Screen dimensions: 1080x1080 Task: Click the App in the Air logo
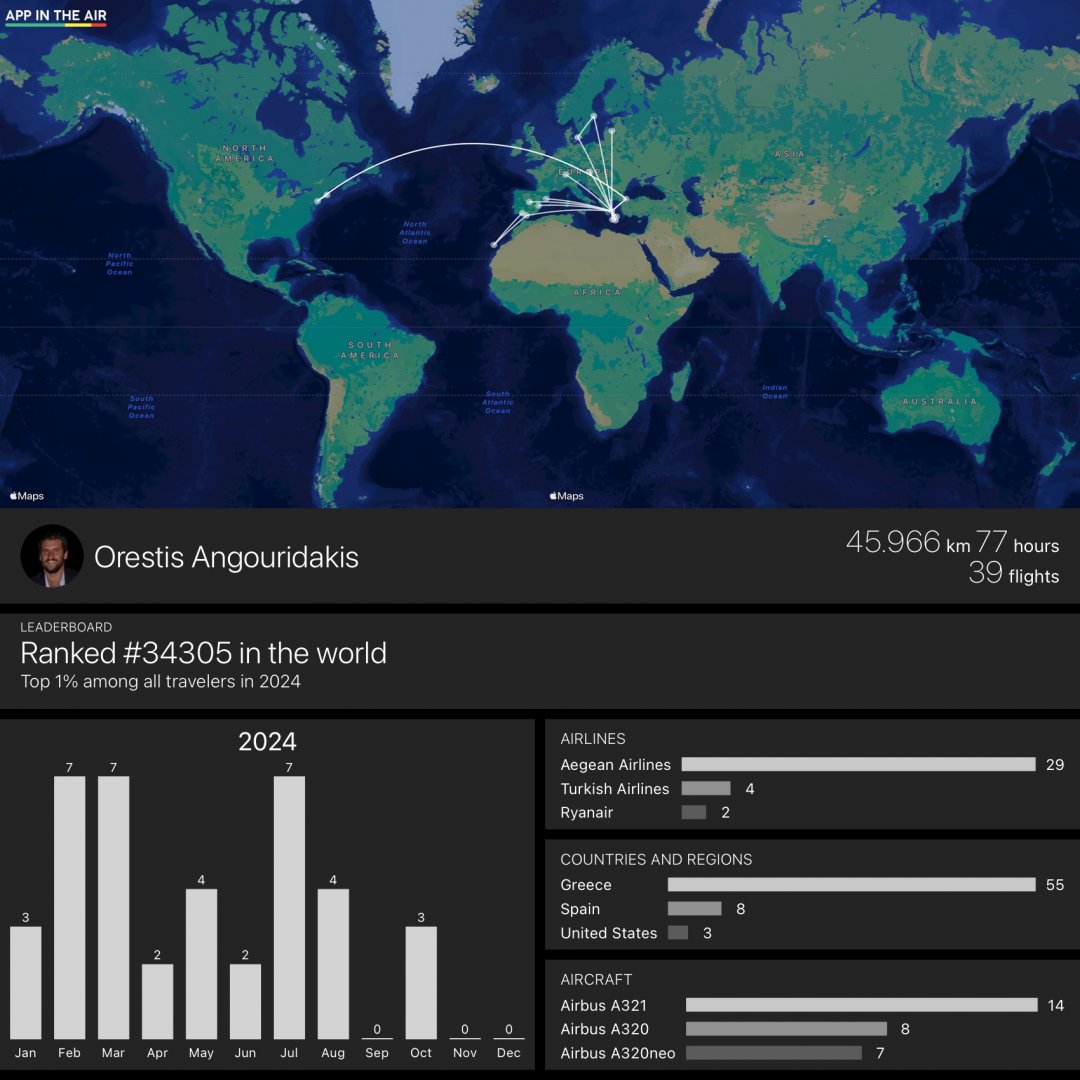[56, 16]
